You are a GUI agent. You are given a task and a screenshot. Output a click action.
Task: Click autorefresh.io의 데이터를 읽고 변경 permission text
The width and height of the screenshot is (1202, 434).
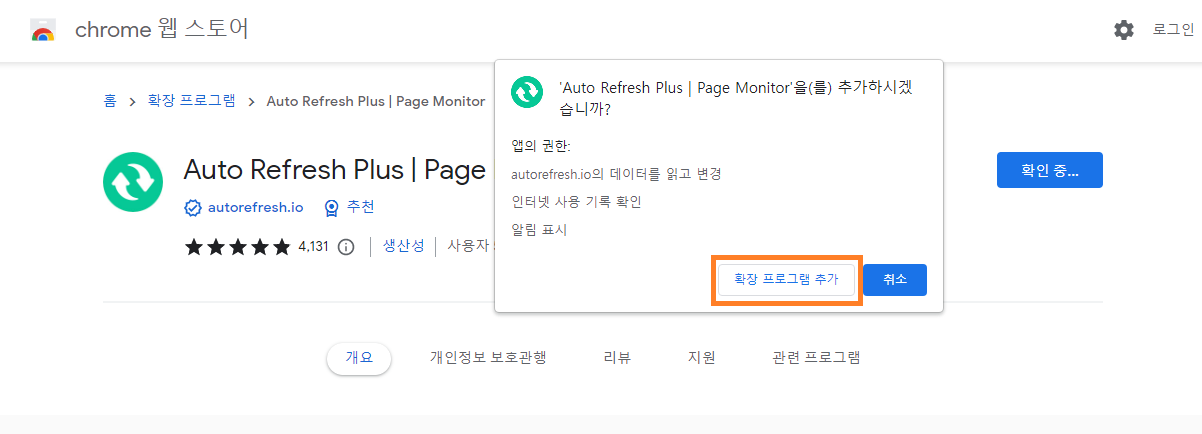tap(616, 174)
